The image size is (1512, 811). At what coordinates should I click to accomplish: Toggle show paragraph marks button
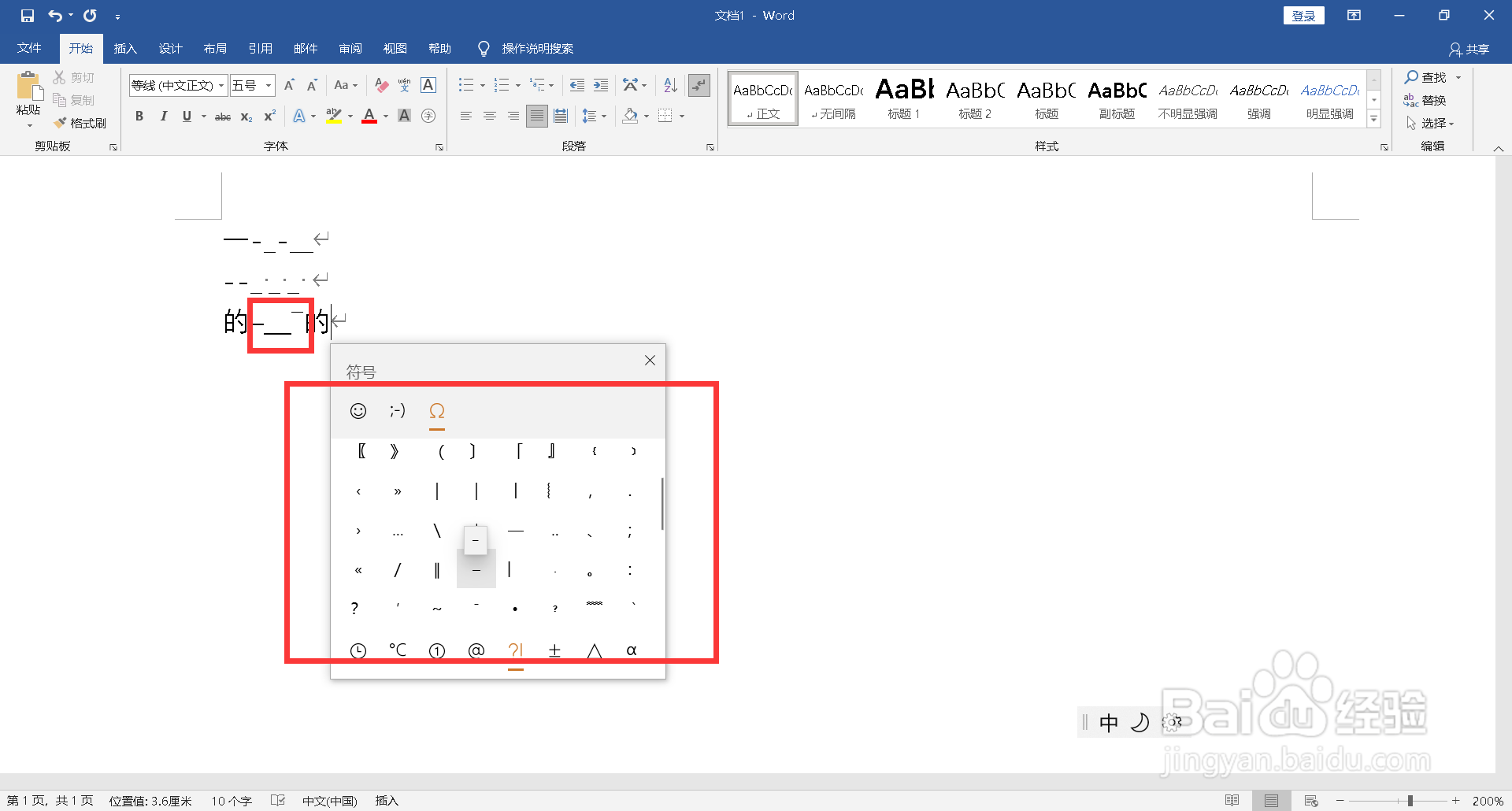(x=699, y=85)
